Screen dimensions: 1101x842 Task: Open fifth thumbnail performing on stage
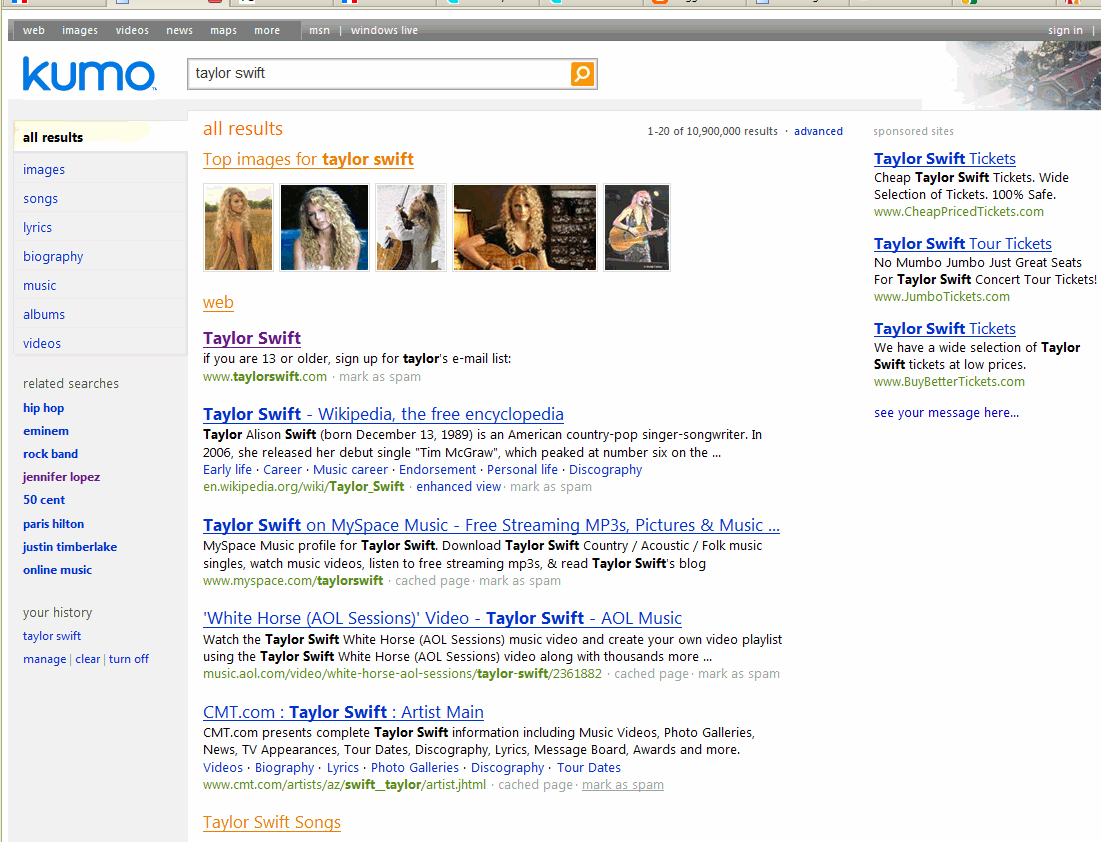pyautogui.click(x=637, y=228)
